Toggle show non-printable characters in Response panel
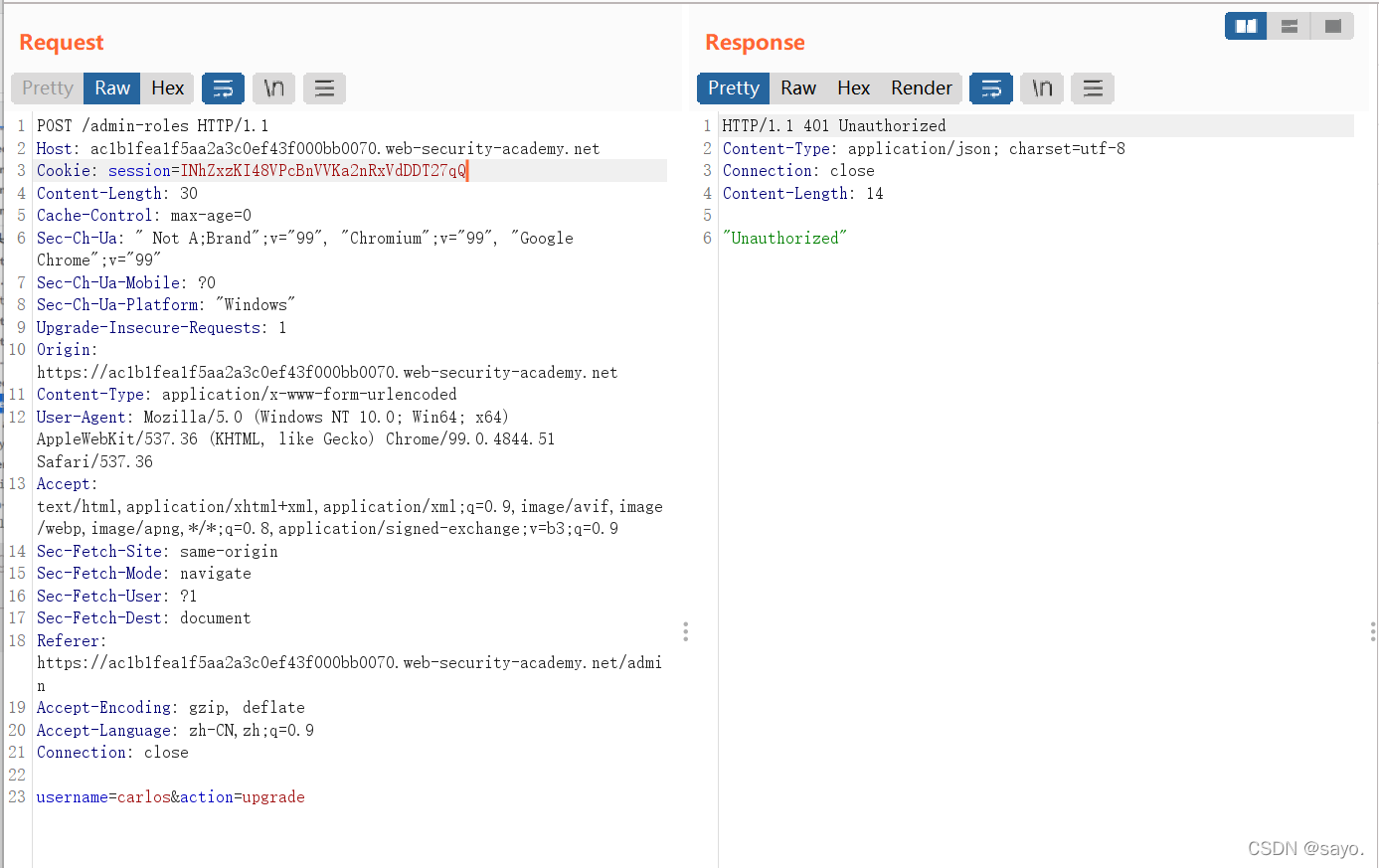This screenshot has width=1379, height=868. (1042, 88)
